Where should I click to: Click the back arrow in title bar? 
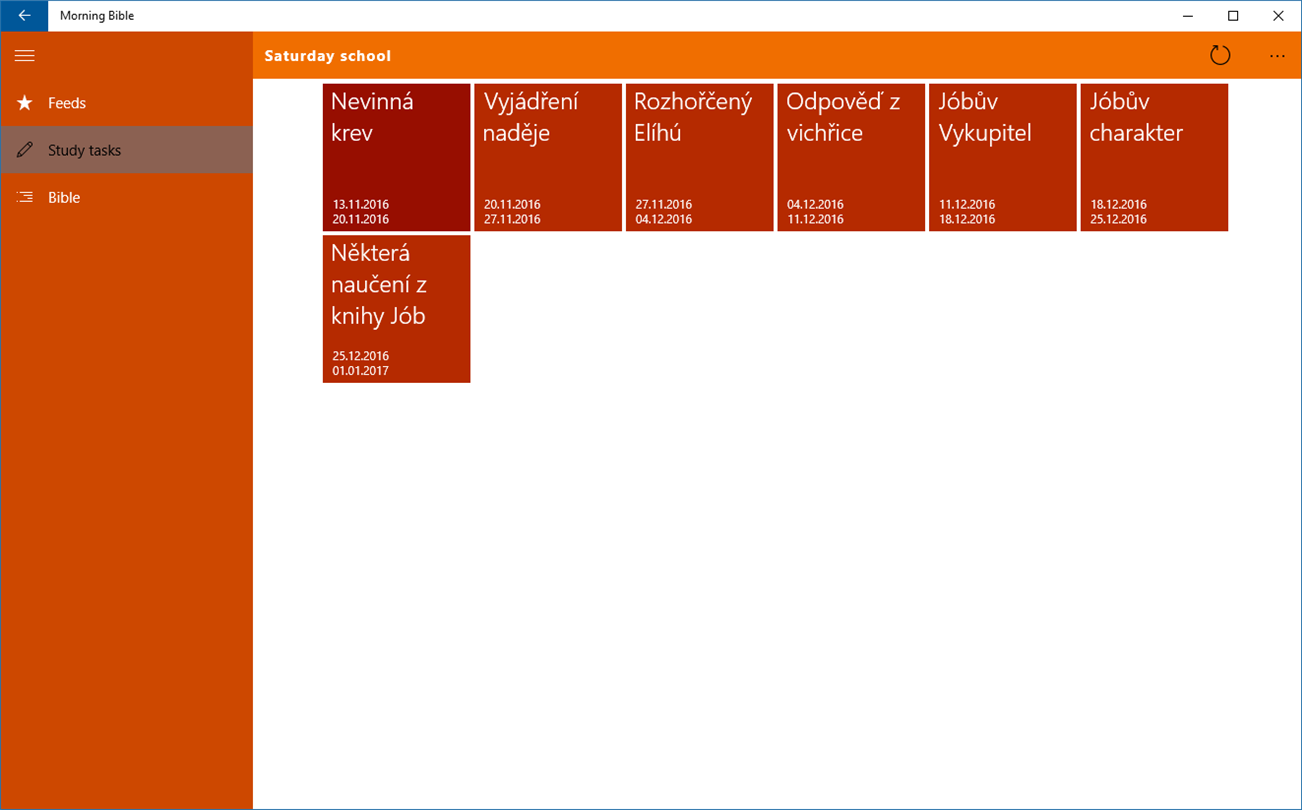[24, 16]
